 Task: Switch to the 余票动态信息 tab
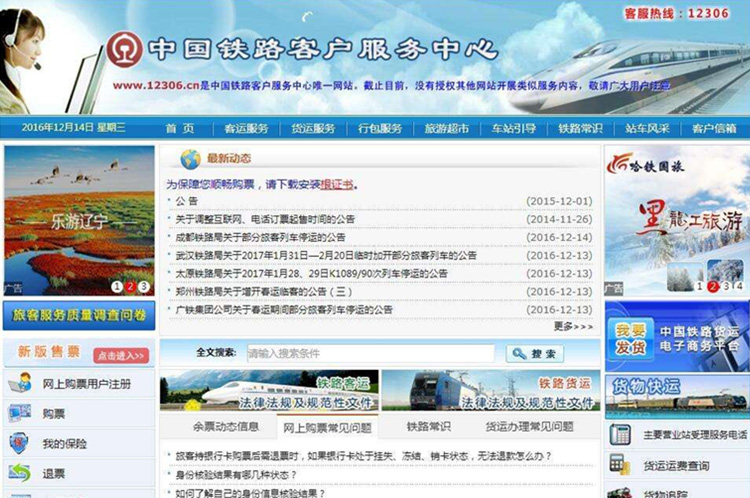pos(226,426)
